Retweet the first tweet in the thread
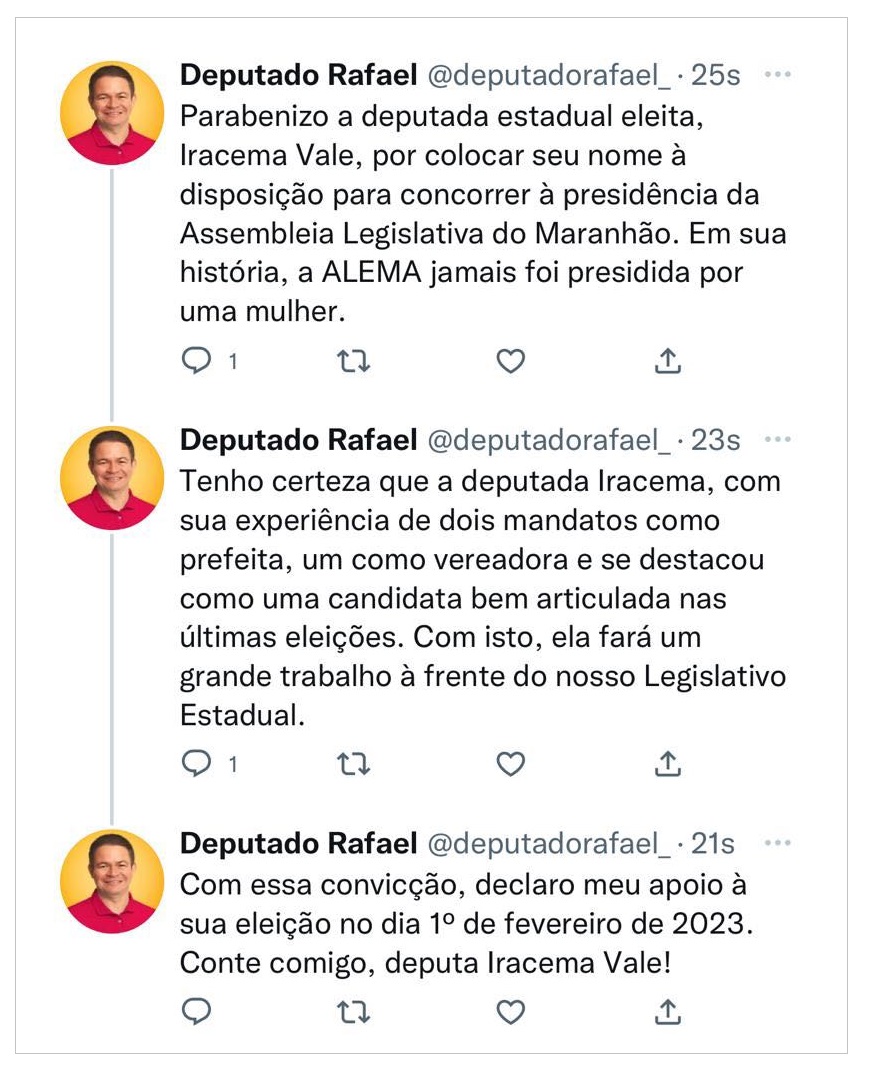Viewport: 872px width, 1070px height. tap(354, 360)
